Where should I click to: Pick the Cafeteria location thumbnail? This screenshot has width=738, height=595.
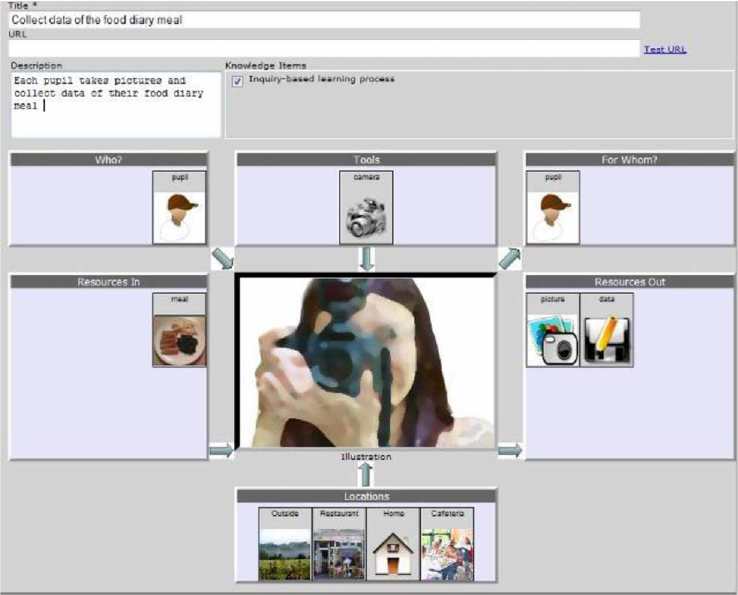pos(447,550)
